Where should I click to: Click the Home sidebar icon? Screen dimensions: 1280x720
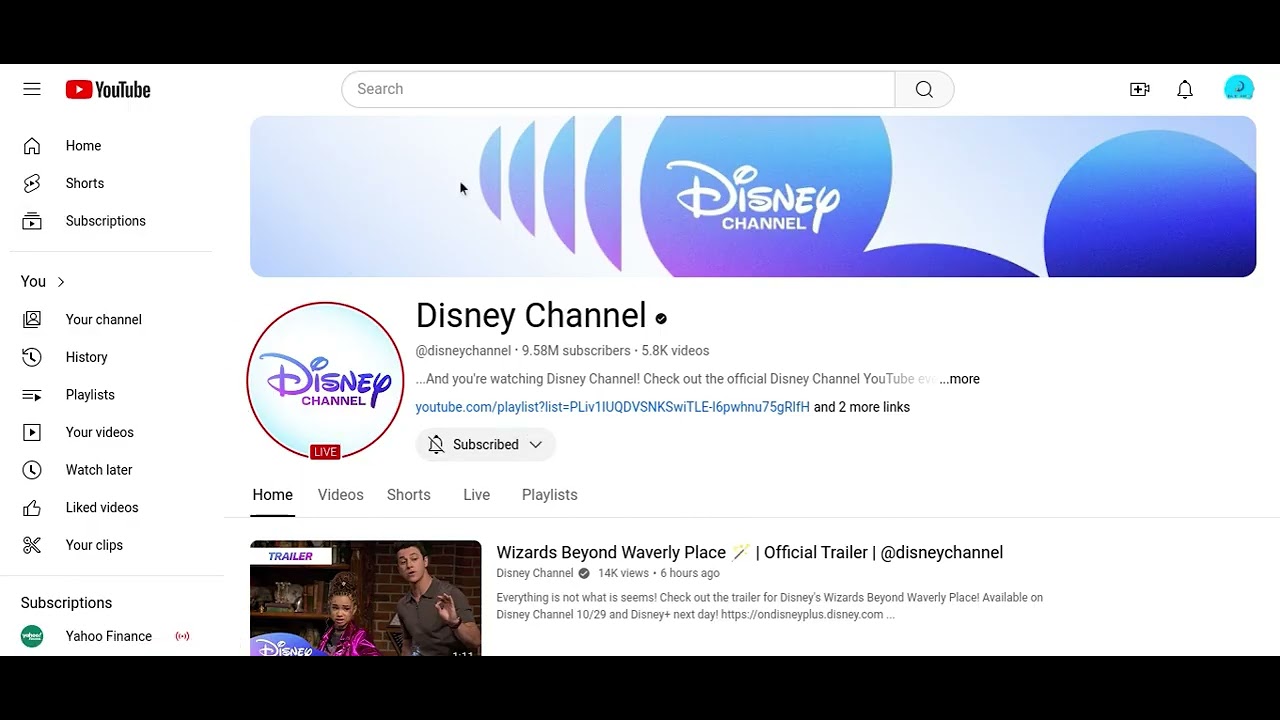click(x=32, y=146)
